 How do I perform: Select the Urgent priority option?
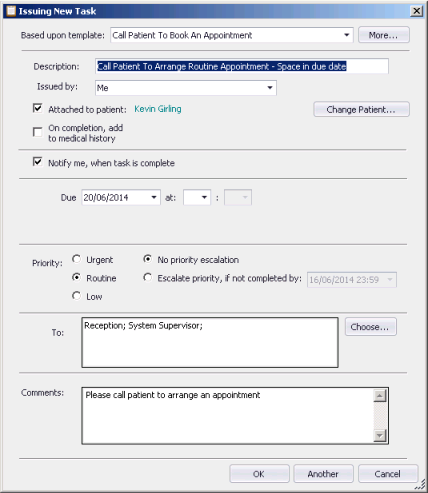tap(76, 259)
